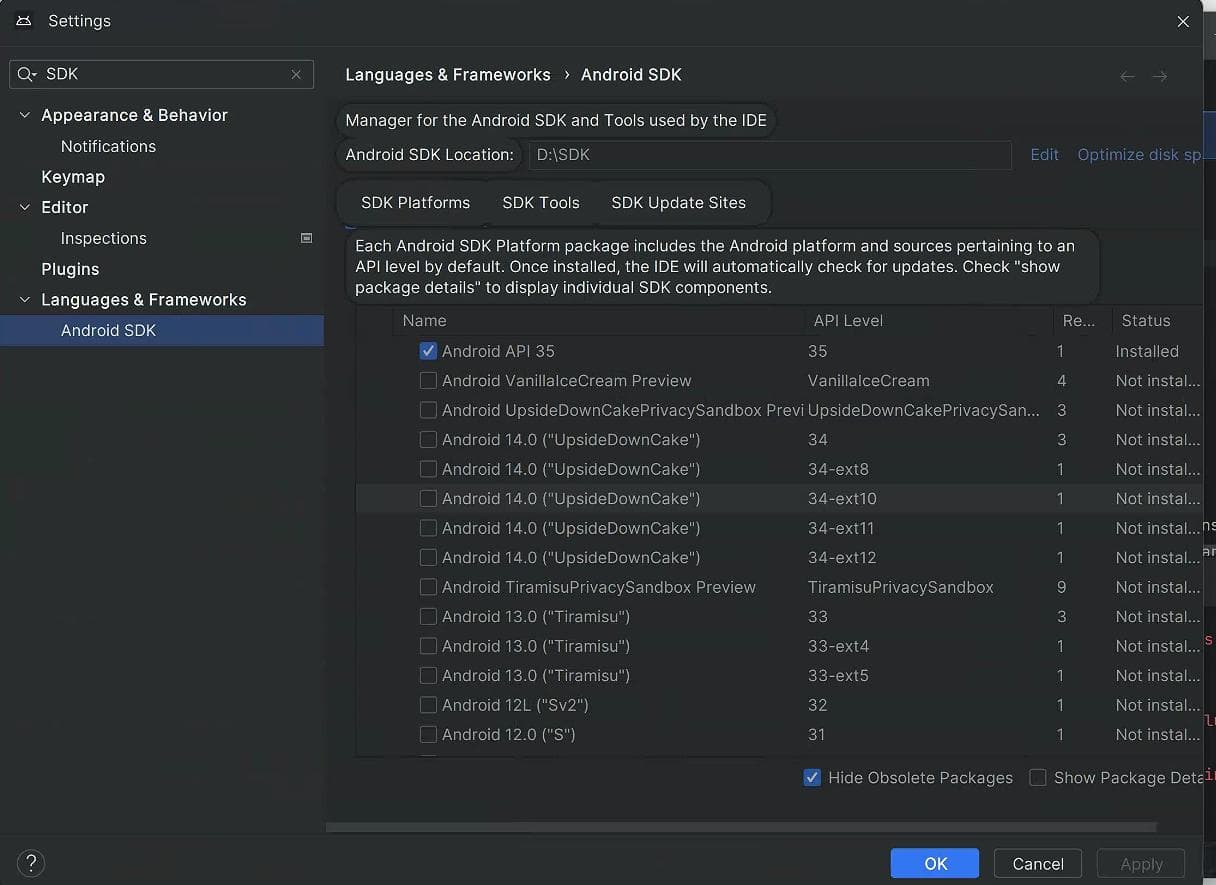Switch to SDK Update Sites tab
This screenshot has width=1216, height=885.
(x=678, y=202)
